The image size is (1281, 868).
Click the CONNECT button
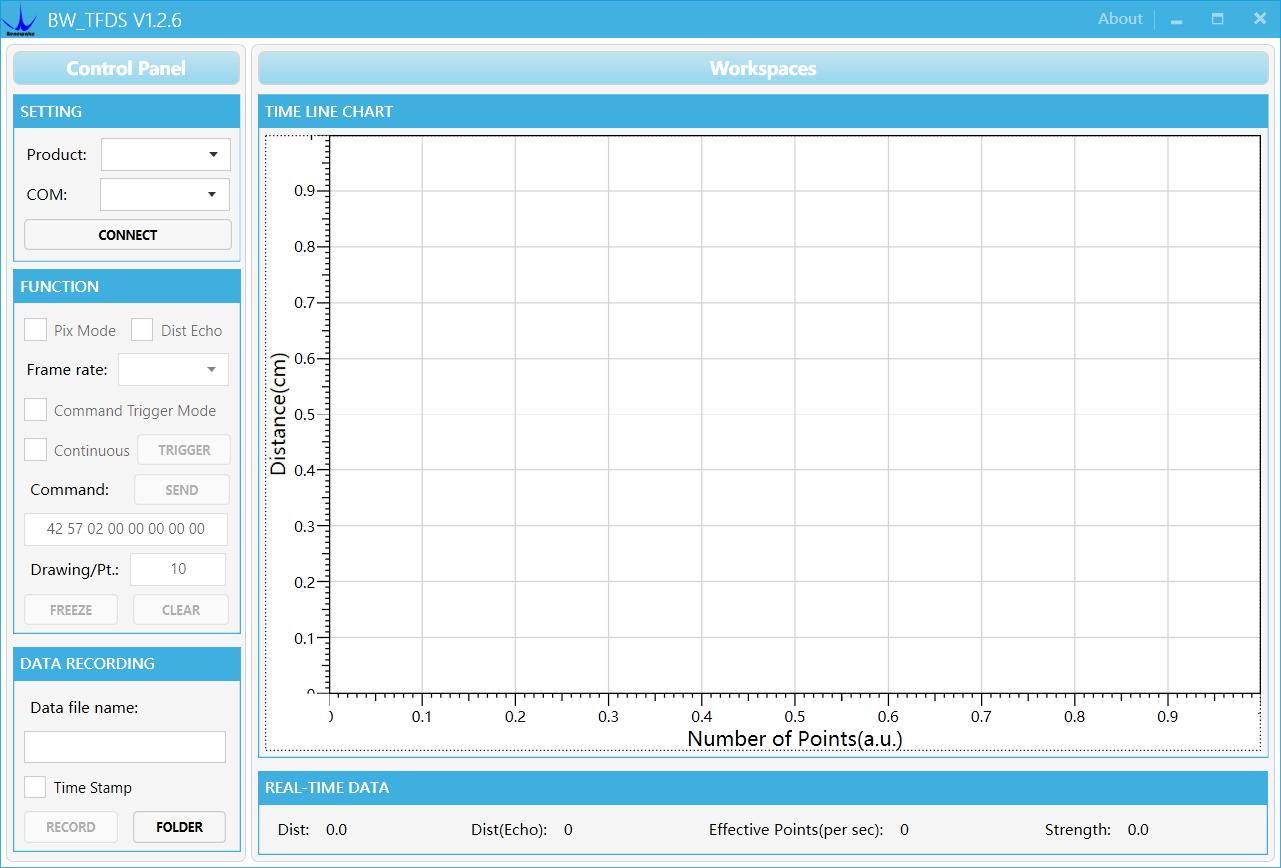click(128, 235)
